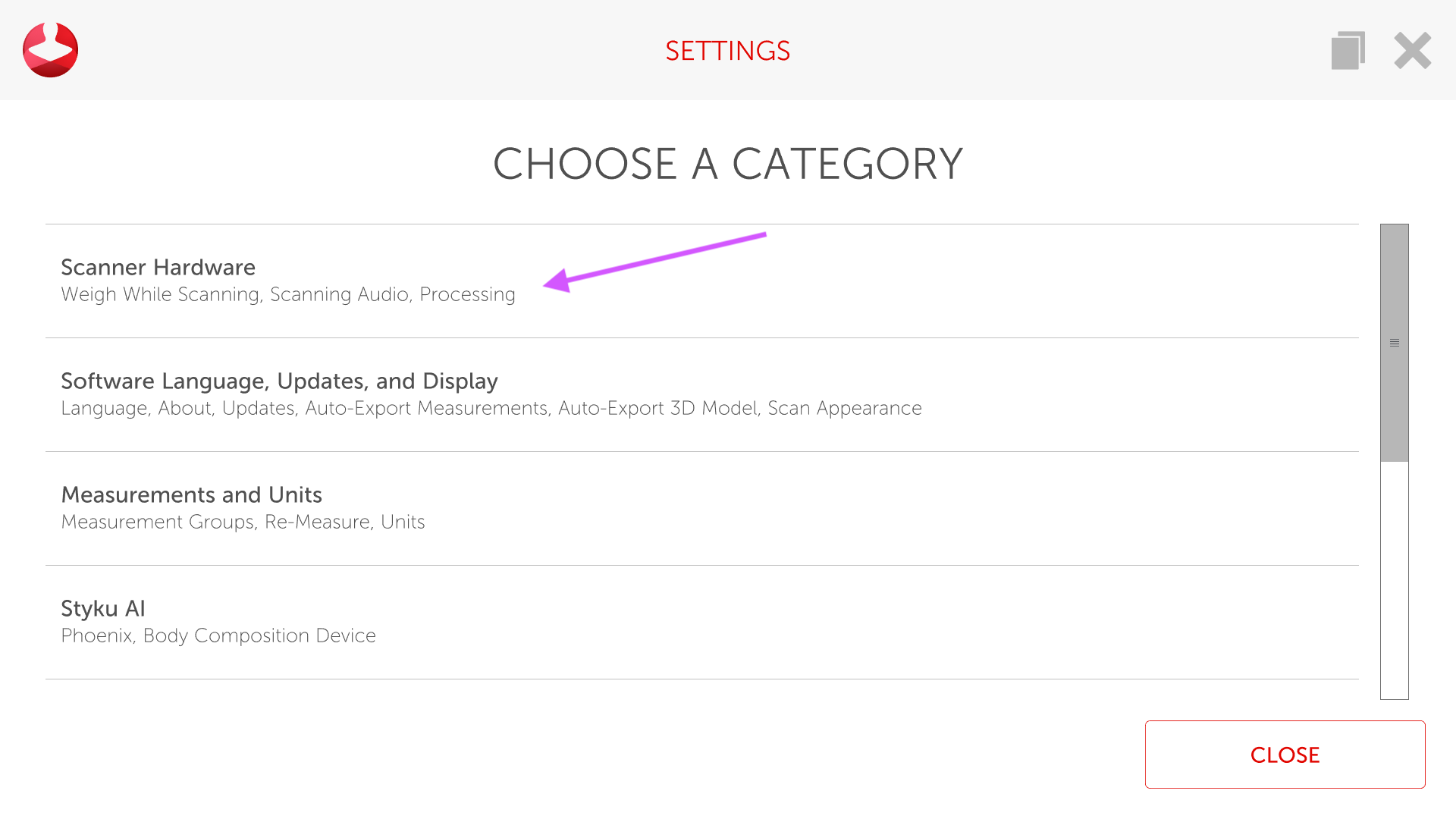Click the Scan Appearance text
1456x819 pixels.
tap(845, 409)
